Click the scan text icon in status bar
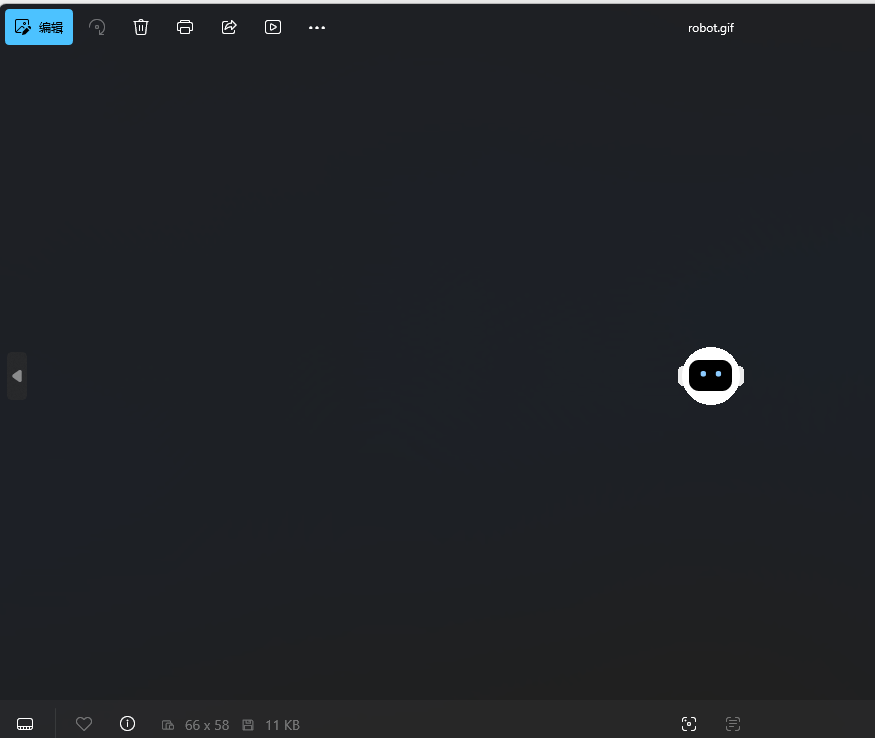The height and width of the screenshot is (738, 875). 733,724
